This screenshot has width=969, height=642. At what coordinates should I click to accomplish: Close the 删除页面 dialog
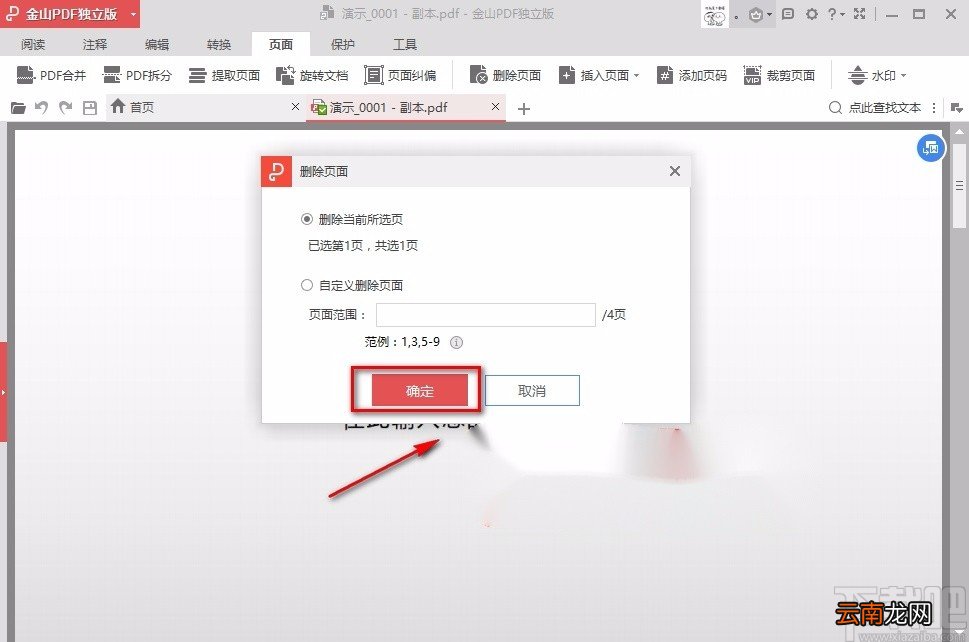pos(675,171)
